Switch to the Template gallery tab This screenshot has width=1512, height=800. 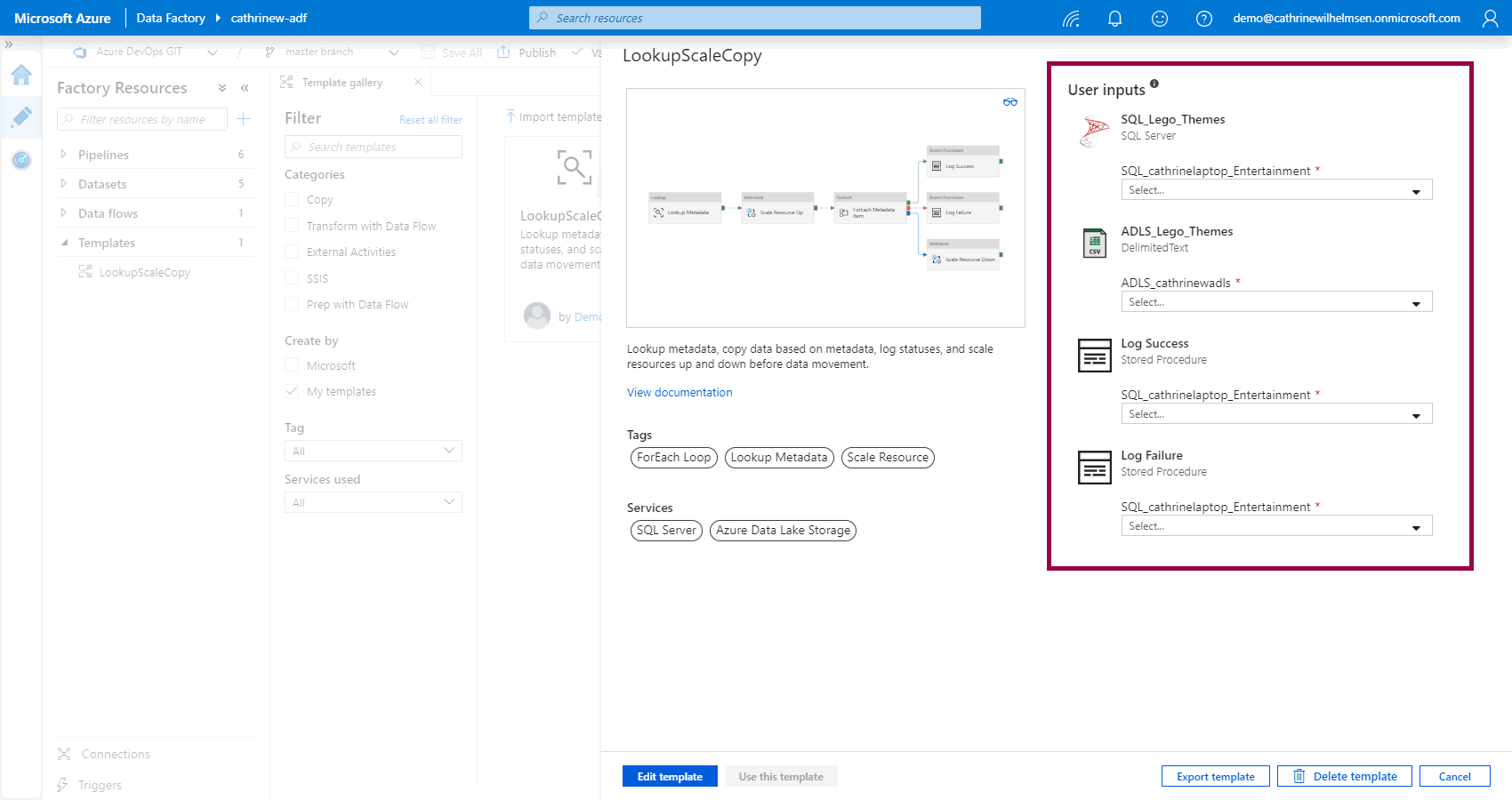[x=342, y=83]
